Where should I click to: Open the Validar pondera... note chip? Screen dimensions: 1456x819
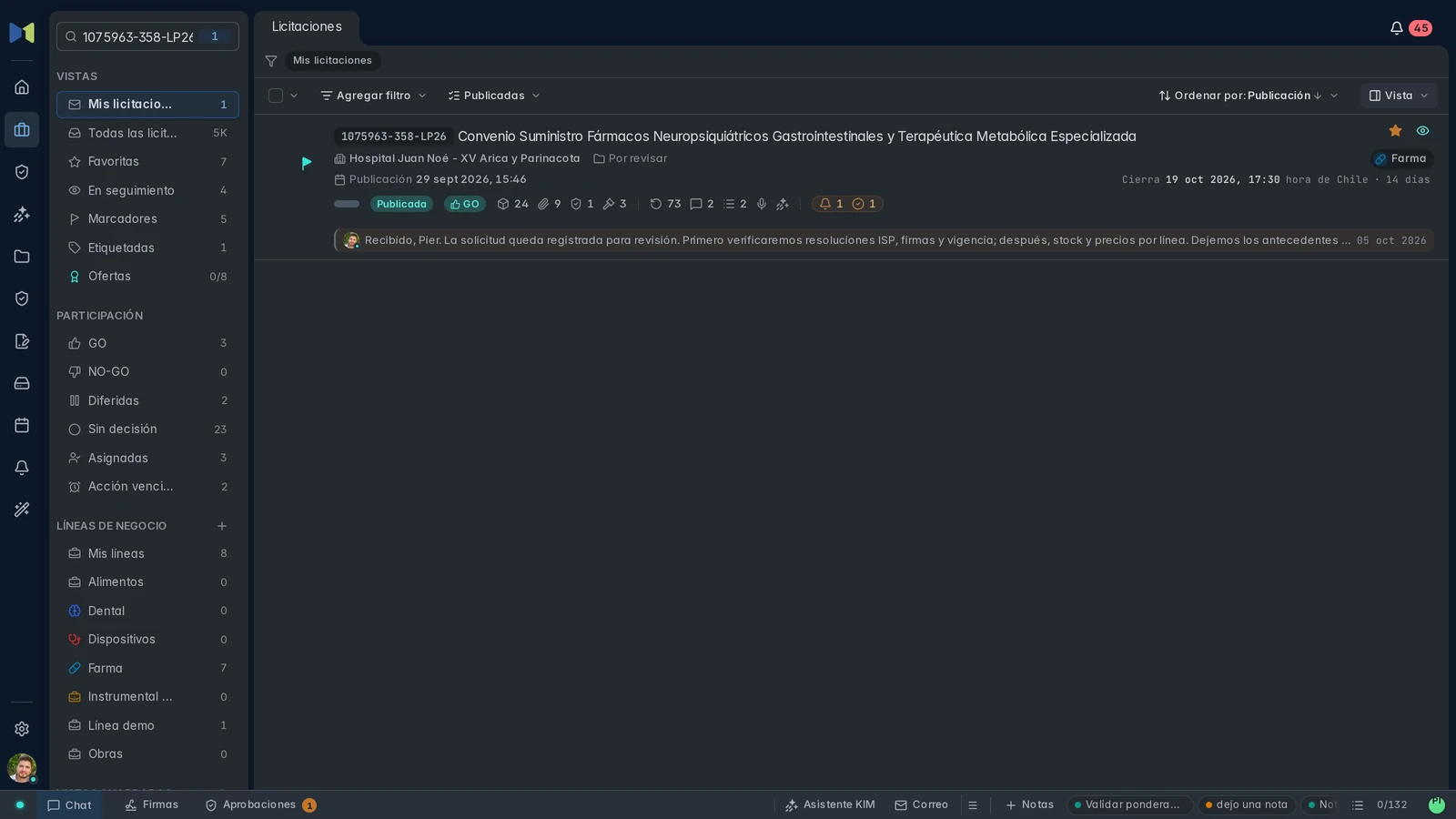pos(1129,805)
